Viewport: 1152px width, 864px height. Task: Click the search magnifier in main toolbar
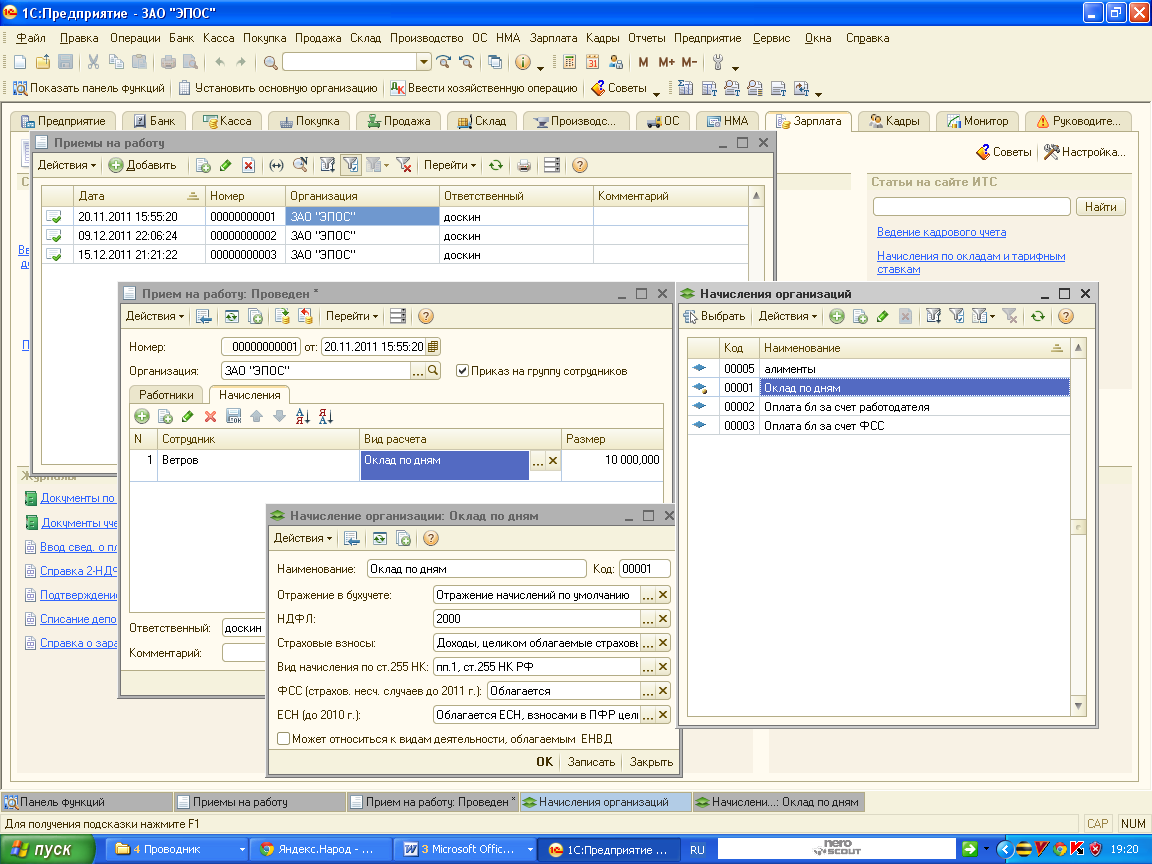[270, 62]
